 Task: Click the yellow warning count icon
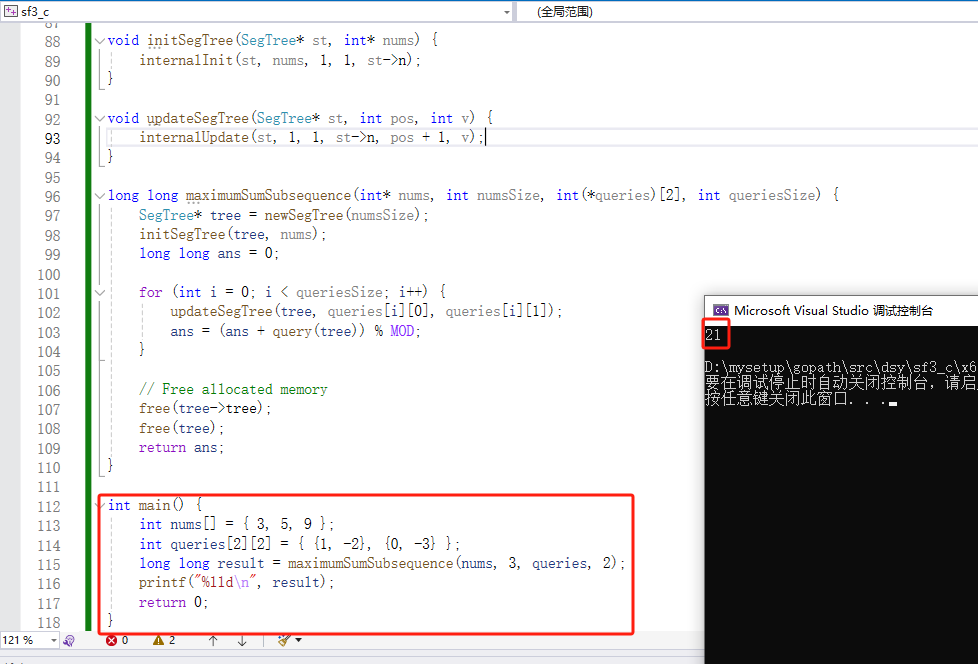[x=158, y=640]
